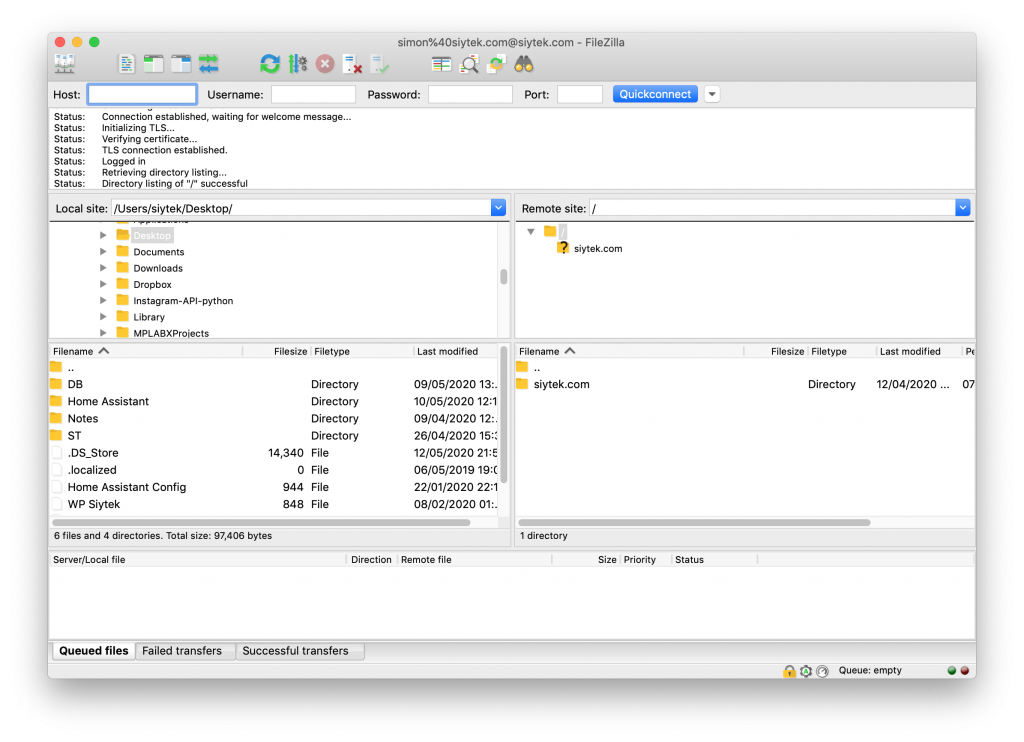The height and width of the screenshot is (742, 1024).
Task: Click the gear icon in status bar
Action: 806,671
